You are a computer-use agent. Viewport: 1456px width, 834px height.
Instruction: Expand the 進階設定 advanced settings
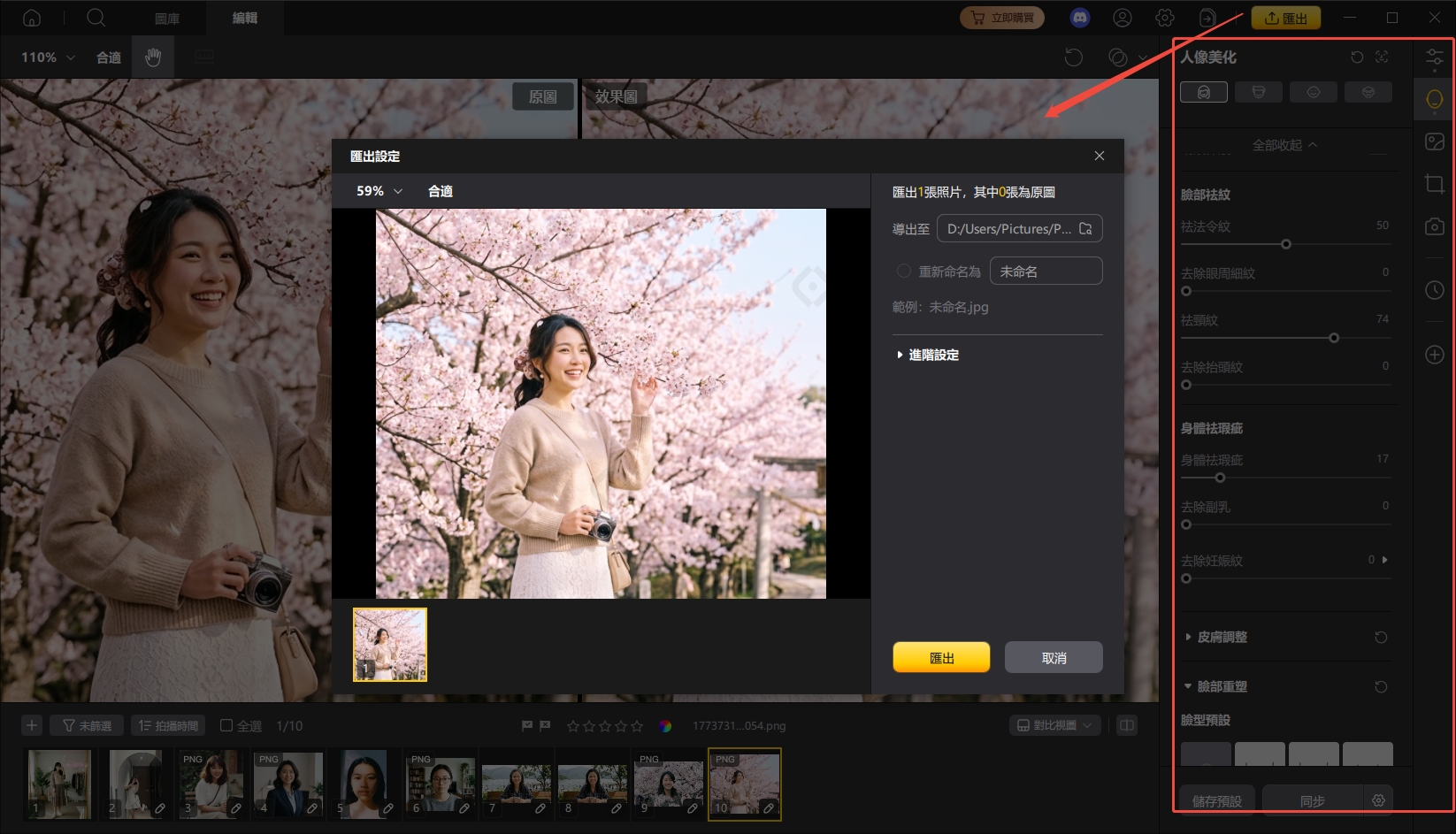[x=927, y=355]
